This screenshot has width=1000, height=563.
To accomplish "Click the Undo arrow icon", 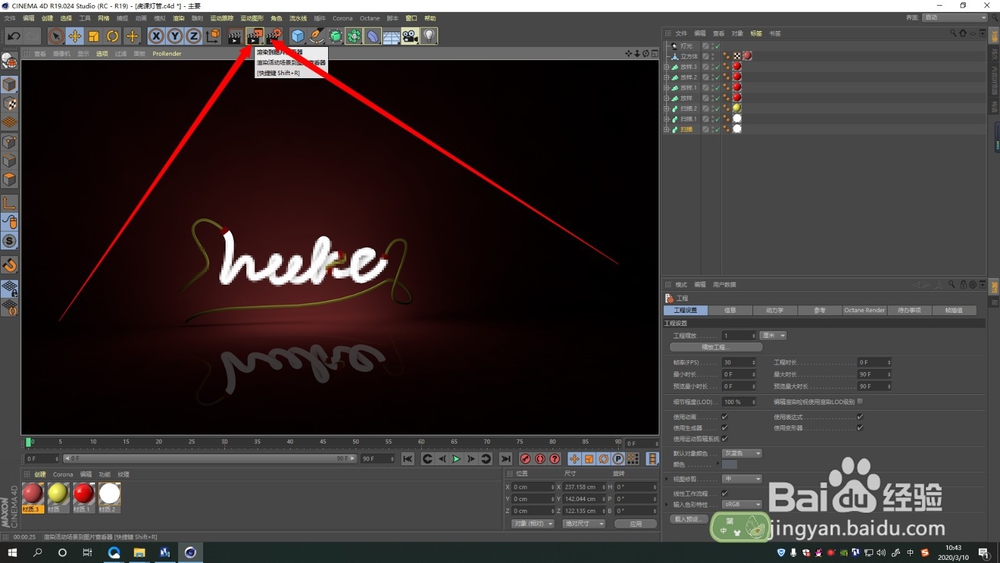I will pyautogui.click(x=13, y=36).
